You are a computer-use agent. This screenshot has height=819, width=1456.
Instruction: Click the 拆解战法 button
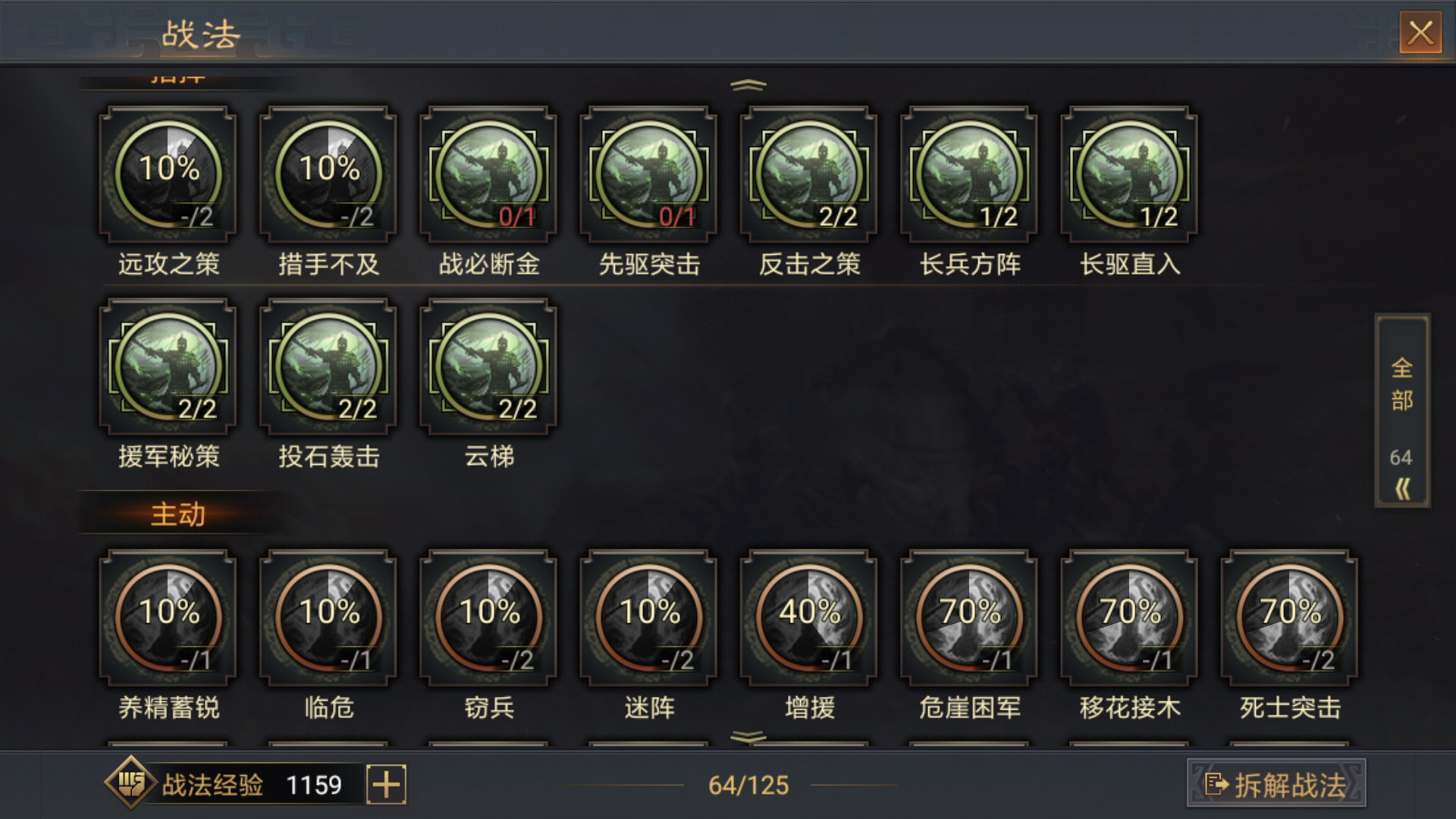click(x=1276, y=784)
